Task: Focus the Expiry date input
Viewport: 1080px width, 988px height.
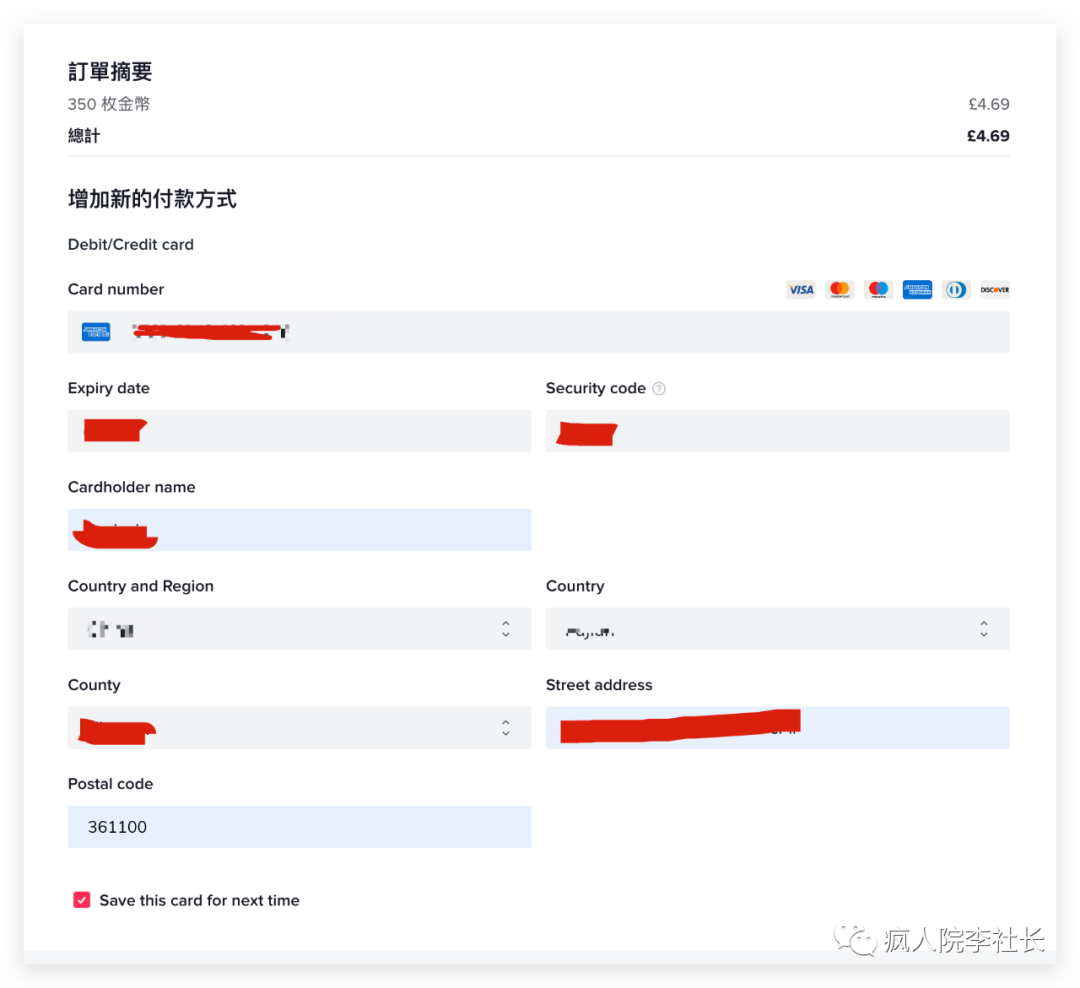Action: pyautogui.click(x=299, y=431)
